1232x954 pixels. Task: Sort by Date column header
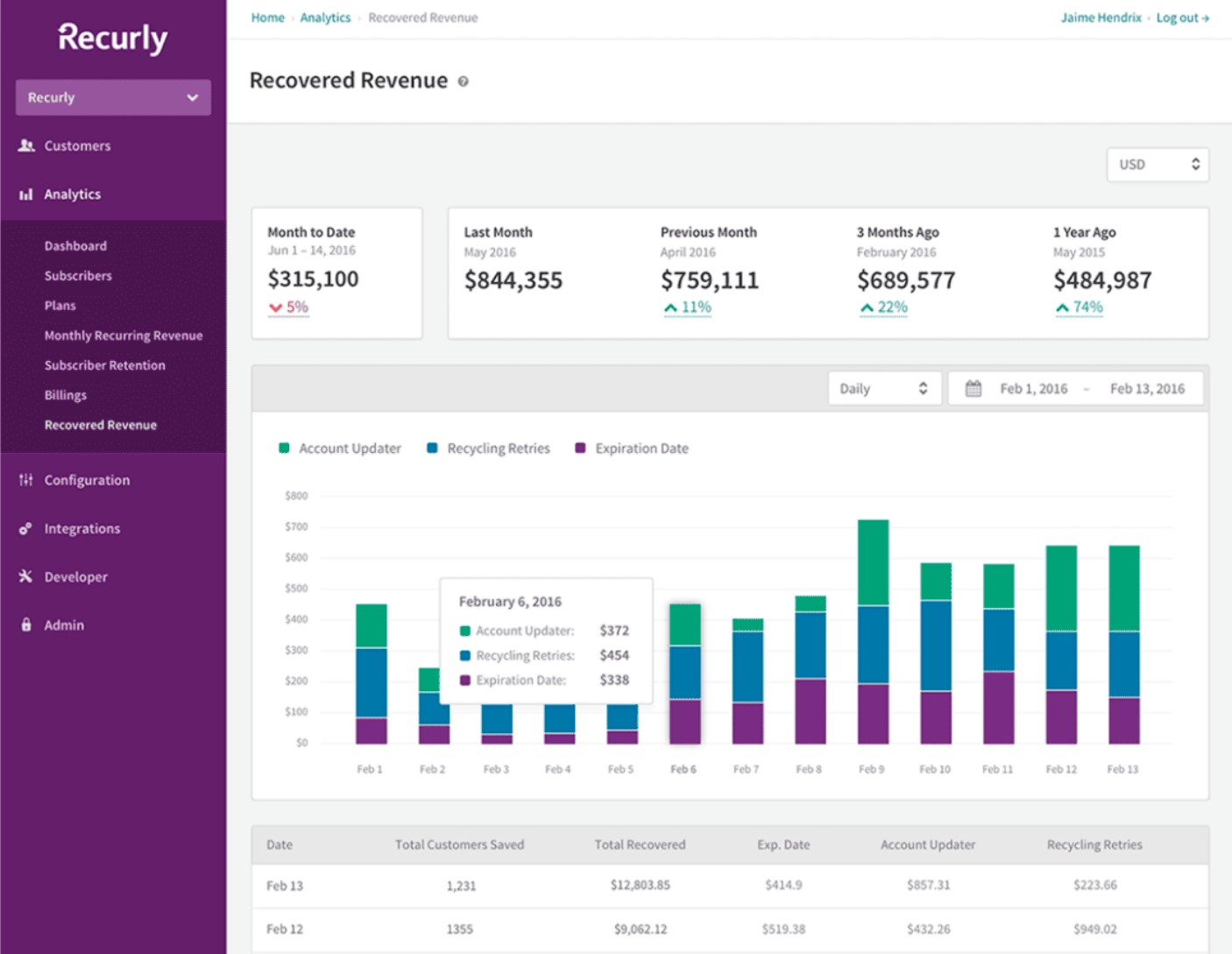coord(280,845)
